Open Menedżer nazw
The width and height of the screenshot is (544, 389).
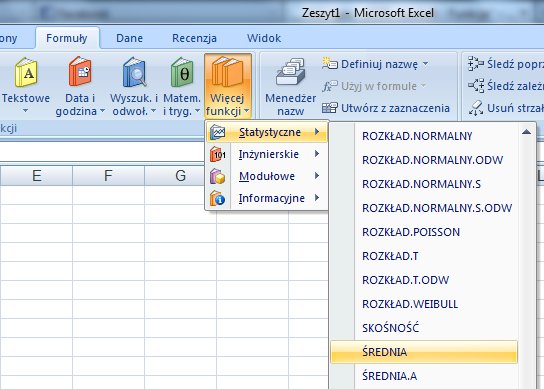click(290, 87)
